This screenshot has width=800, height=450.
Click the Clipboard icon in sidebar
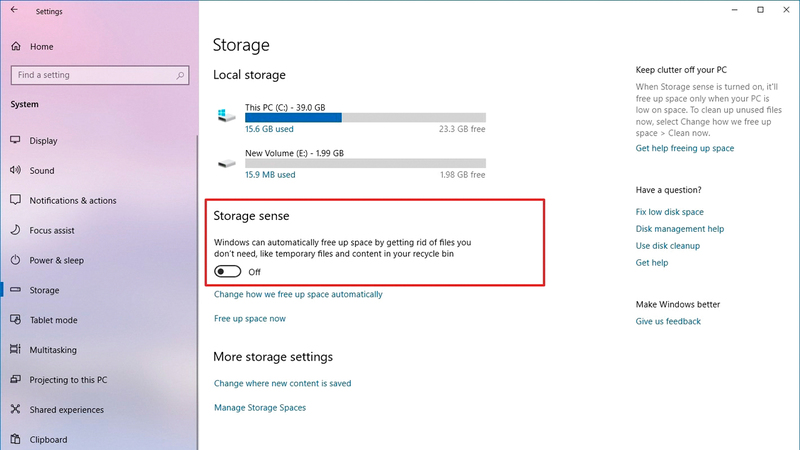pyautogui.click(x=16, y=439)
